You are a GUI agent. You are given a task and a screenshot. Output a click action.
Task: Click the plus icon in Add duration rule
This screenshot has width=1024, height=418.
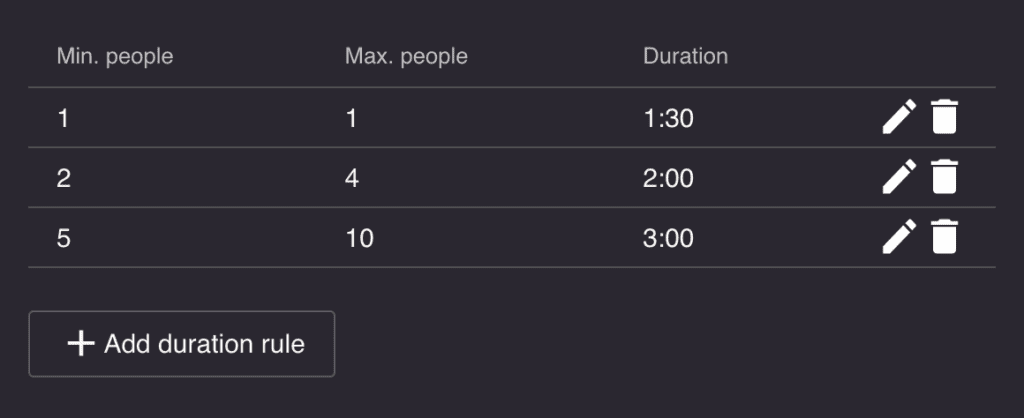point(81,344)
